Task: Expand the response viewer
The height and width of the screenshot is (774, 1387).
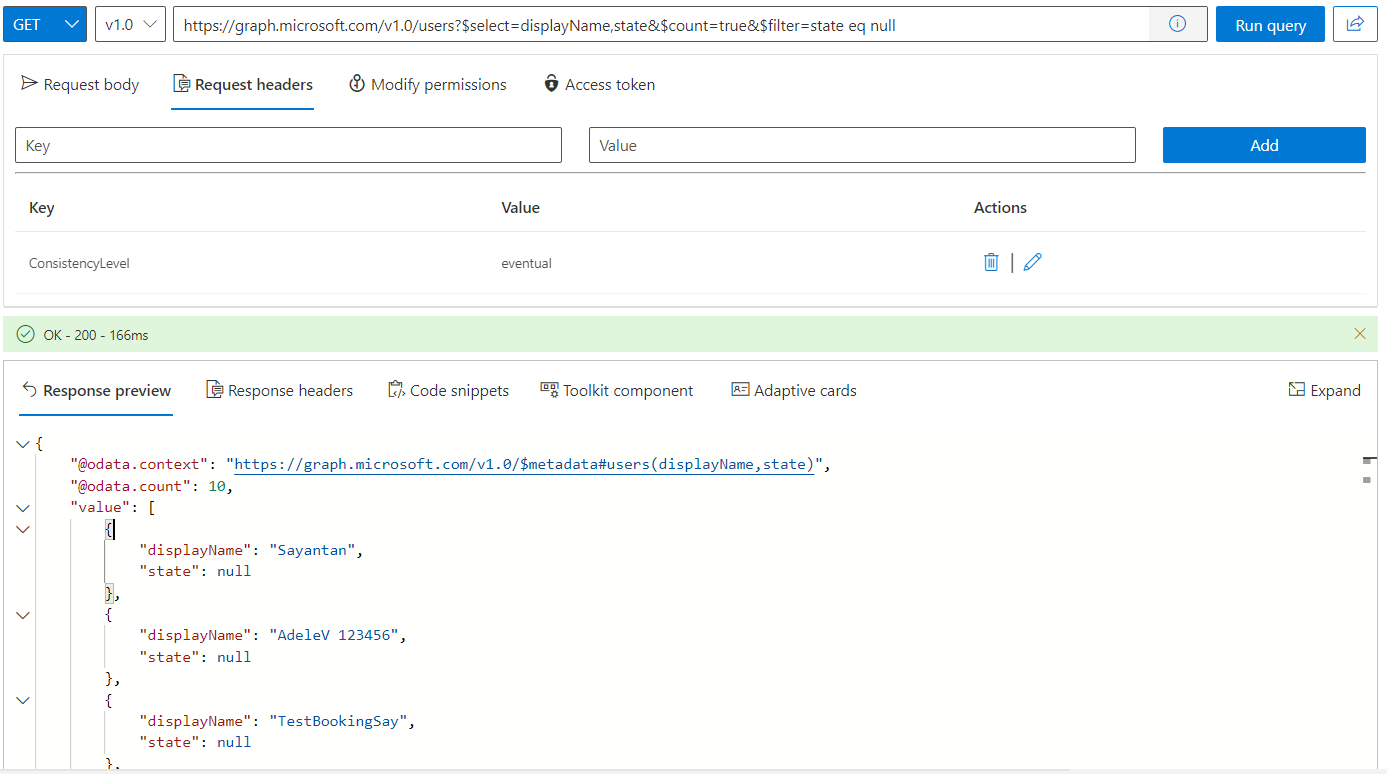Action: click(x=1324, y=391)
